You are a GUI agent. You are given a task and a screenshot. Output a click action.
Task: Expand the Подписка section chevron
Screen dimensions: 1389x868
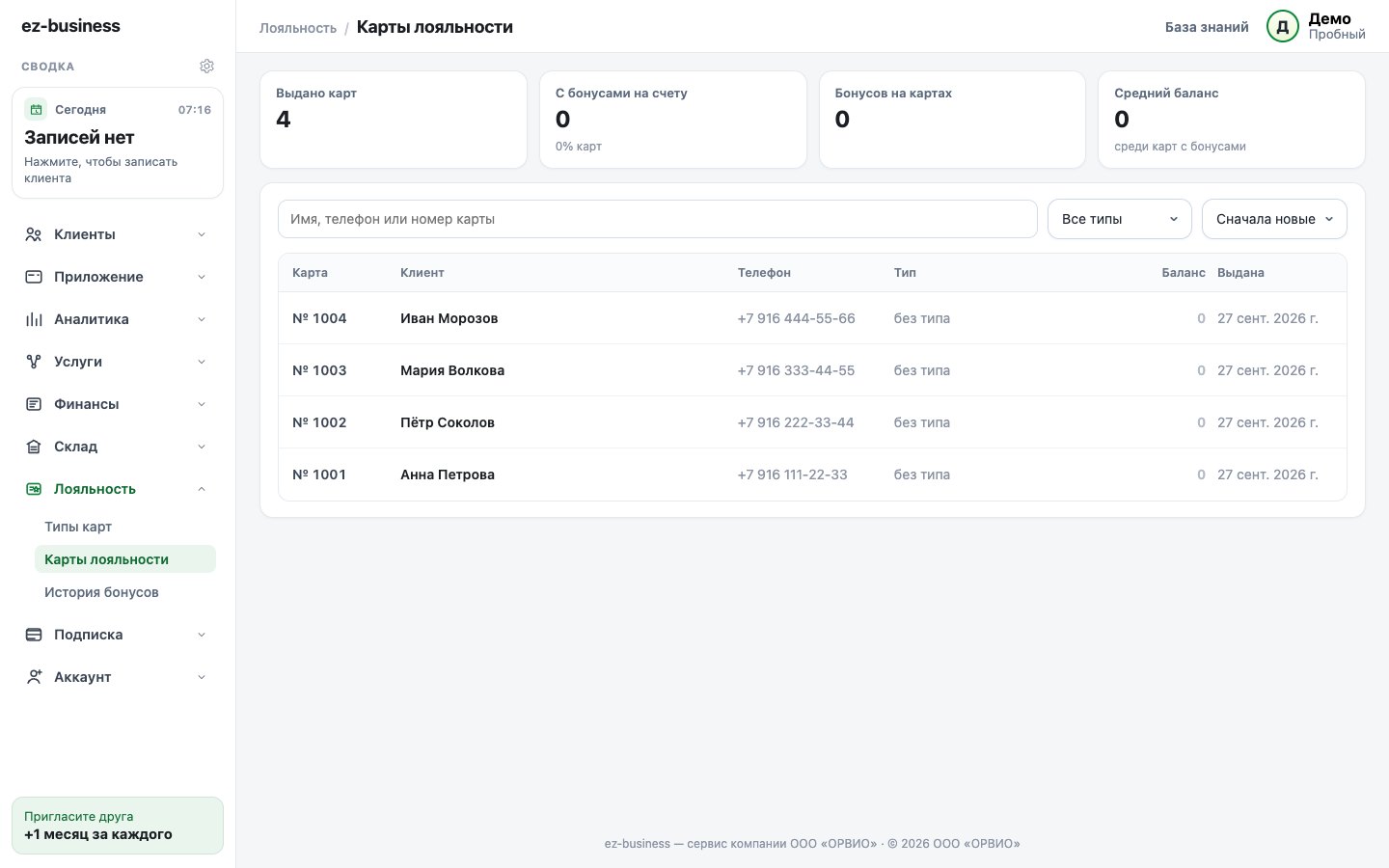(x=202, y=635)
